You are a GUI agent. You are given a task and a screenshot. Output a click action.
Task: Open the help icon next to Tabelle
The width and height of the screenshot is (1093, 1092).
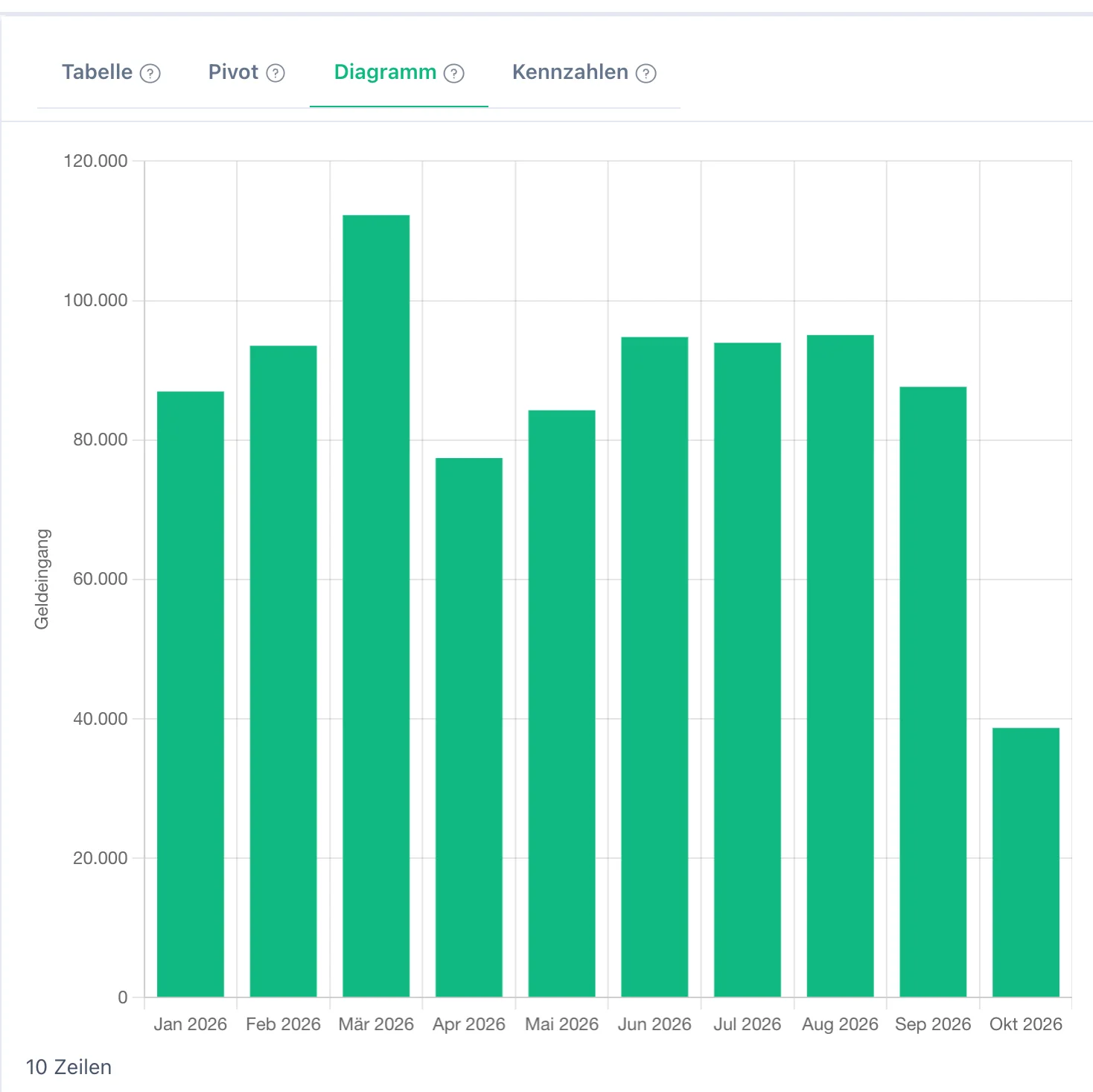pos(150,73)
